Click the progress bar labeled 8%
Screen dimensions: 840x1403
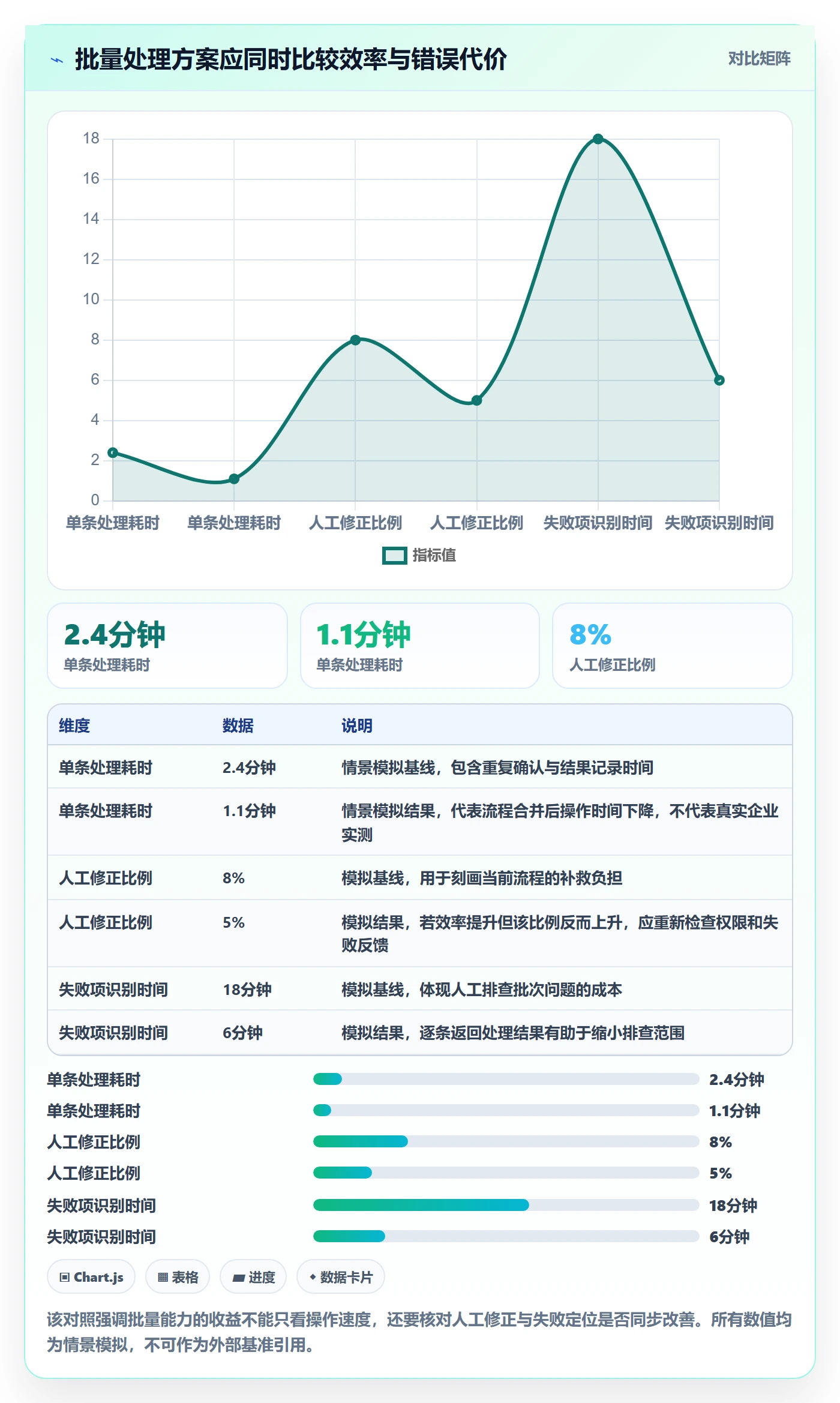506,1141
